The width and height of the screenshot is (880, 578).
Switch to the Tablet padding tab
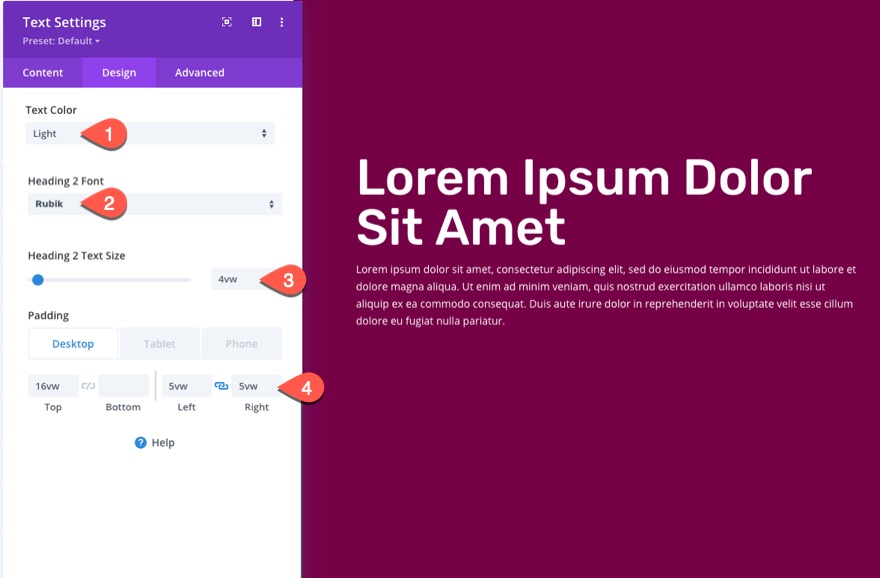coord(159,343)
